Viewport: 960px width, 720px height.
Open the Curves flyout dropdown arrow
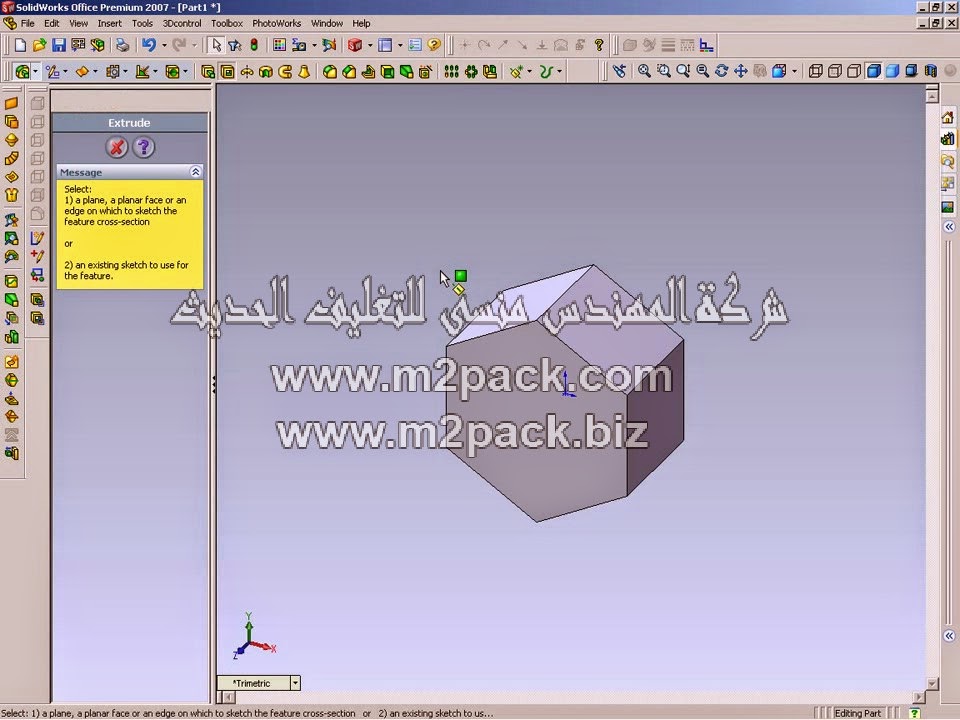pos(559,72)
